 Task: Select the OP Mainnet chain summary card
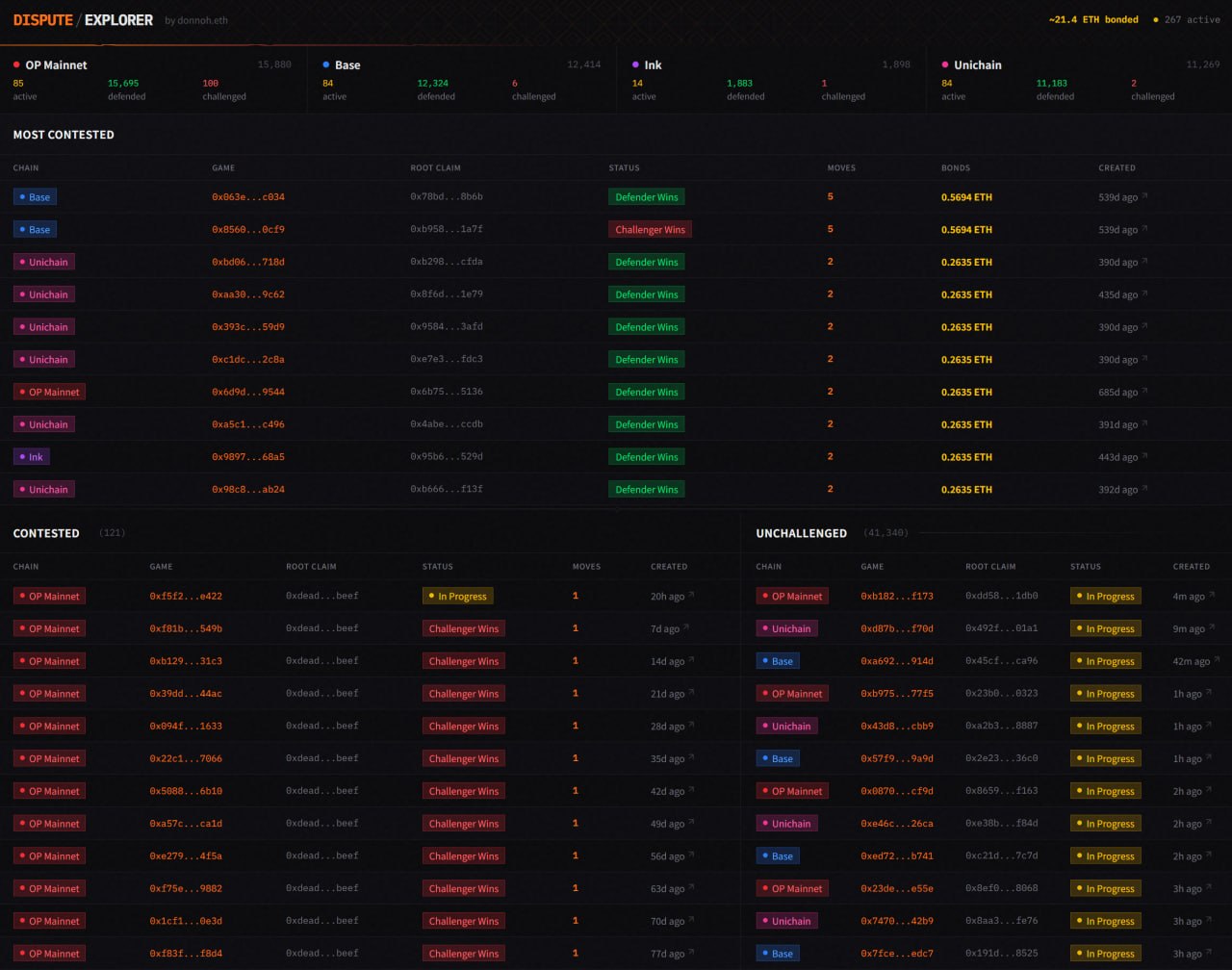[152, 80]
